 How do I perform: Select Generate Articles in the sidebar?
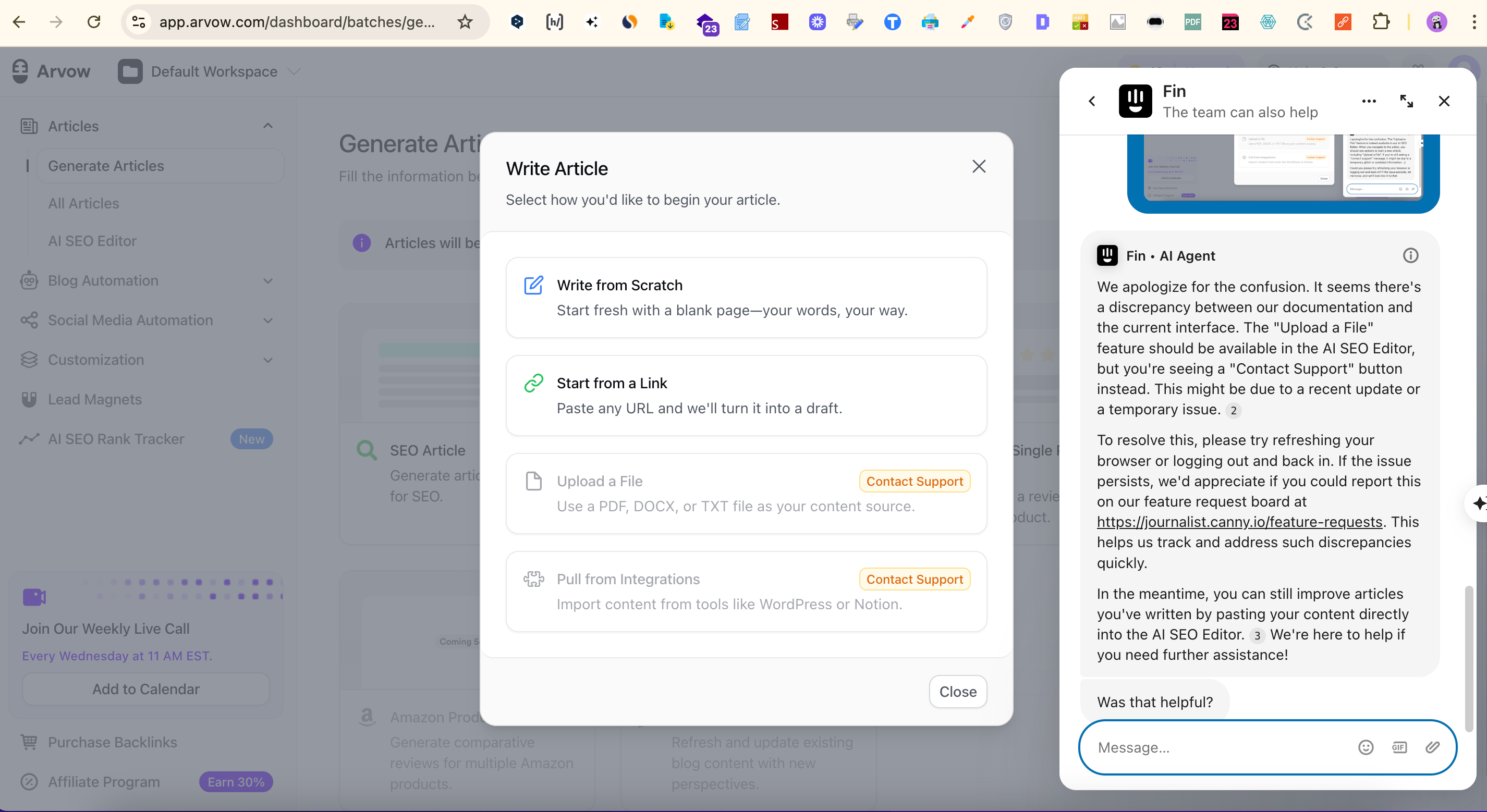coord(161,166)
